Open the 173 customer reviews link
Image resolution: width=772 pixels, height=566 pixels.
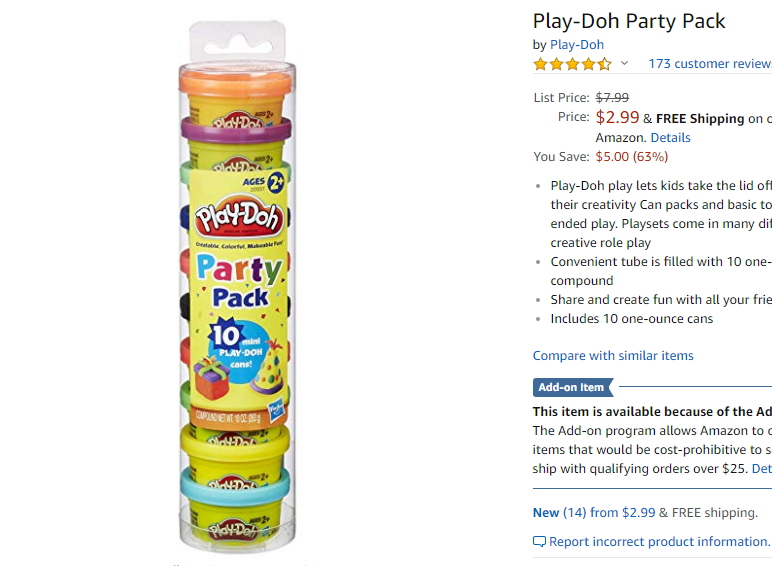pos(710,63)
